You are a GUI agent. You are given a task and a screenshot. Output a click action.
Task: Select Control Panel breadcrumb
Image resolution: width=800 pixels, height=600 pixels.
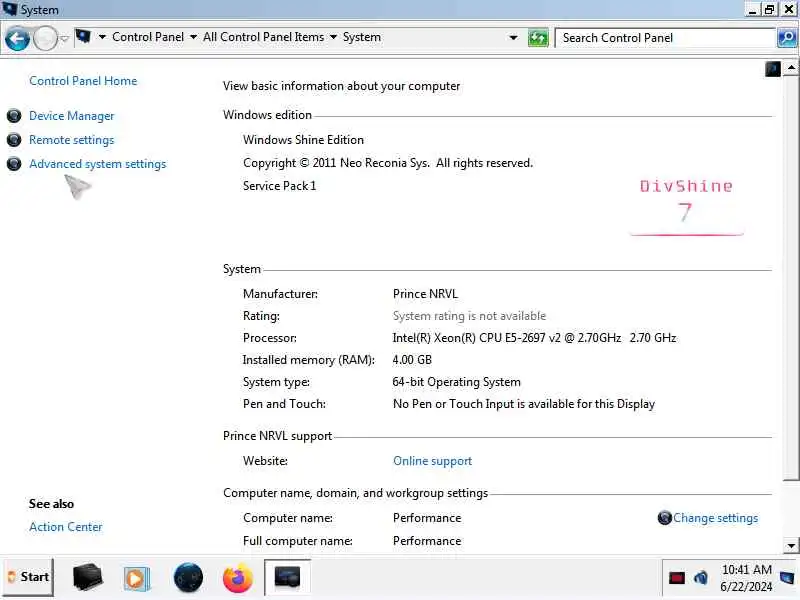click(x=148, y=37)
